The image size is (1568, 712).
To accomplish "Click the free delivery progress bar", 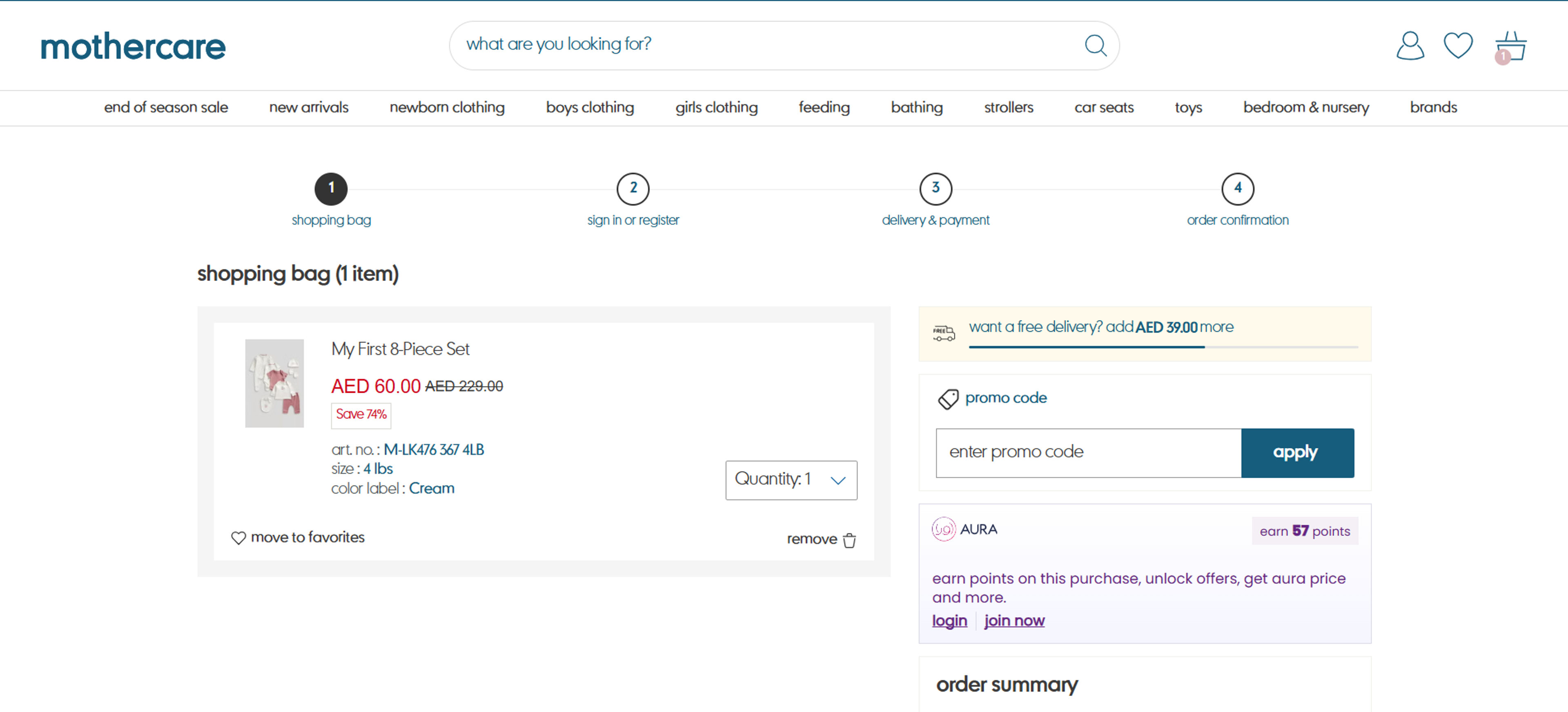I will [1163, 347].
